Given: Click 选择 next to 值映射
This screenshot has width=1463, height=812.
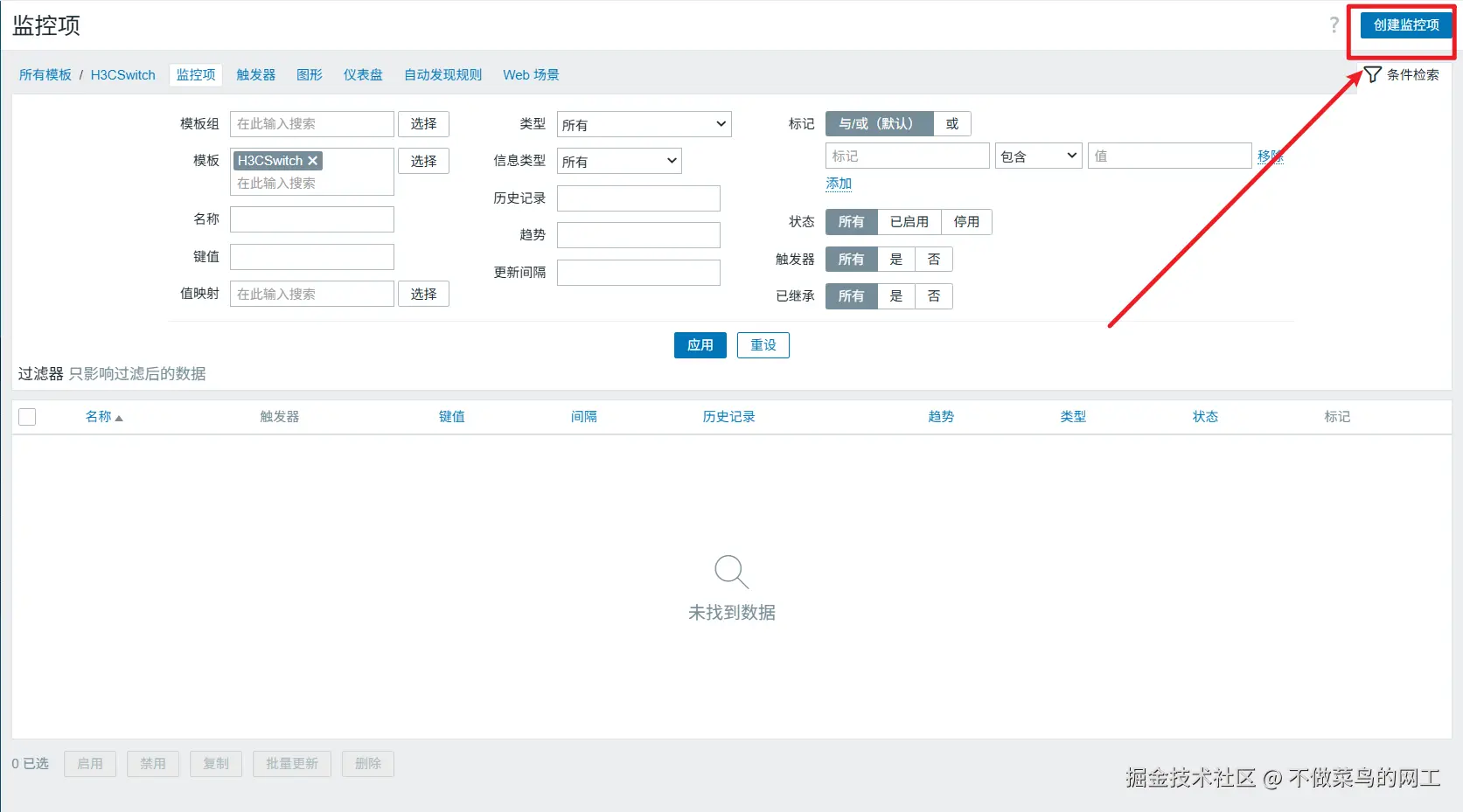Looking at the screenshot, I should click(x=423, y=294).
